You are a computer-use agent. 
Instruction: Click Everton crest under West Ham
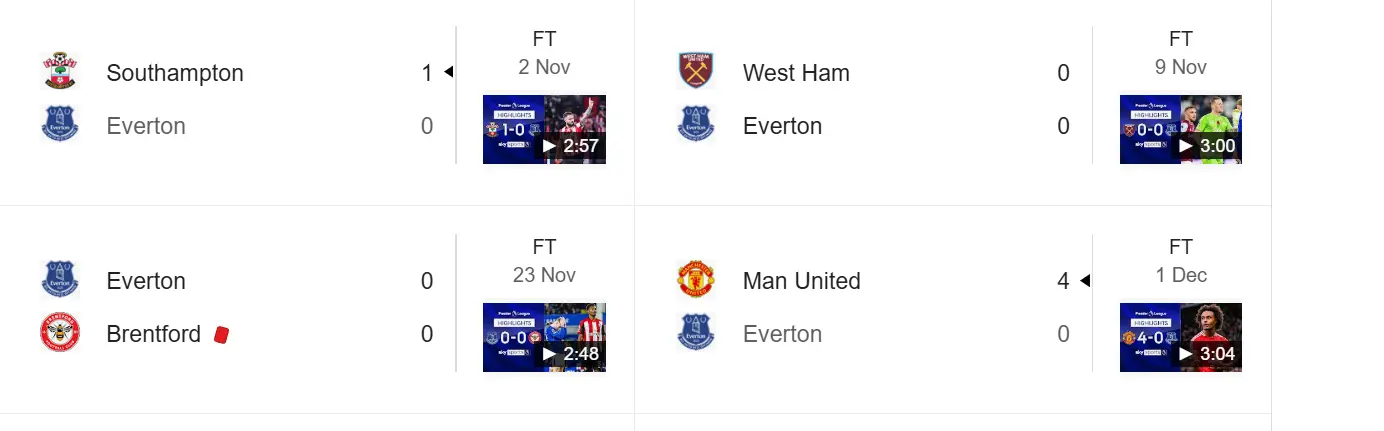[x=696, y=126]
